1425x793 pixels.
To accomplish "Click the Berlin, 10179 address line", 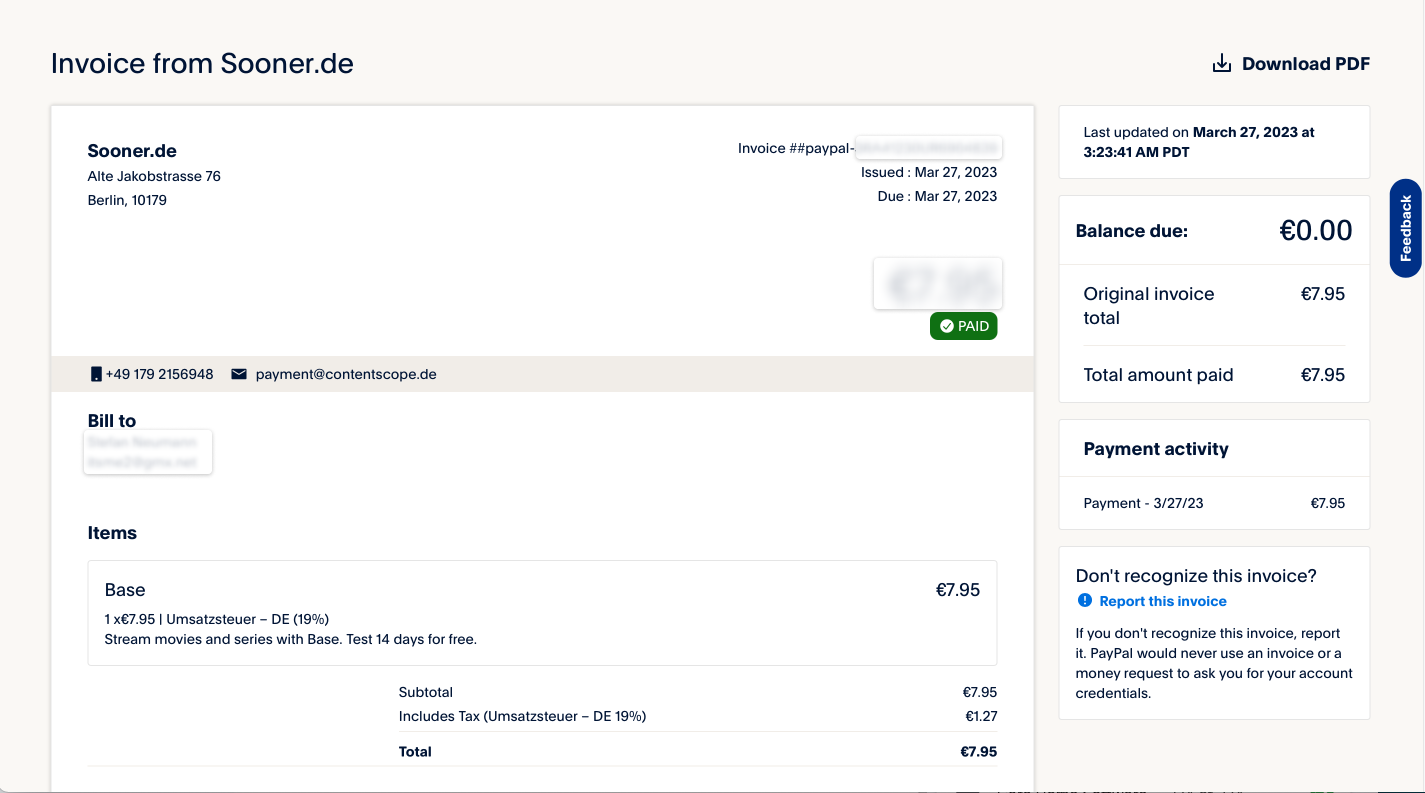I will [x=127, y=200].
